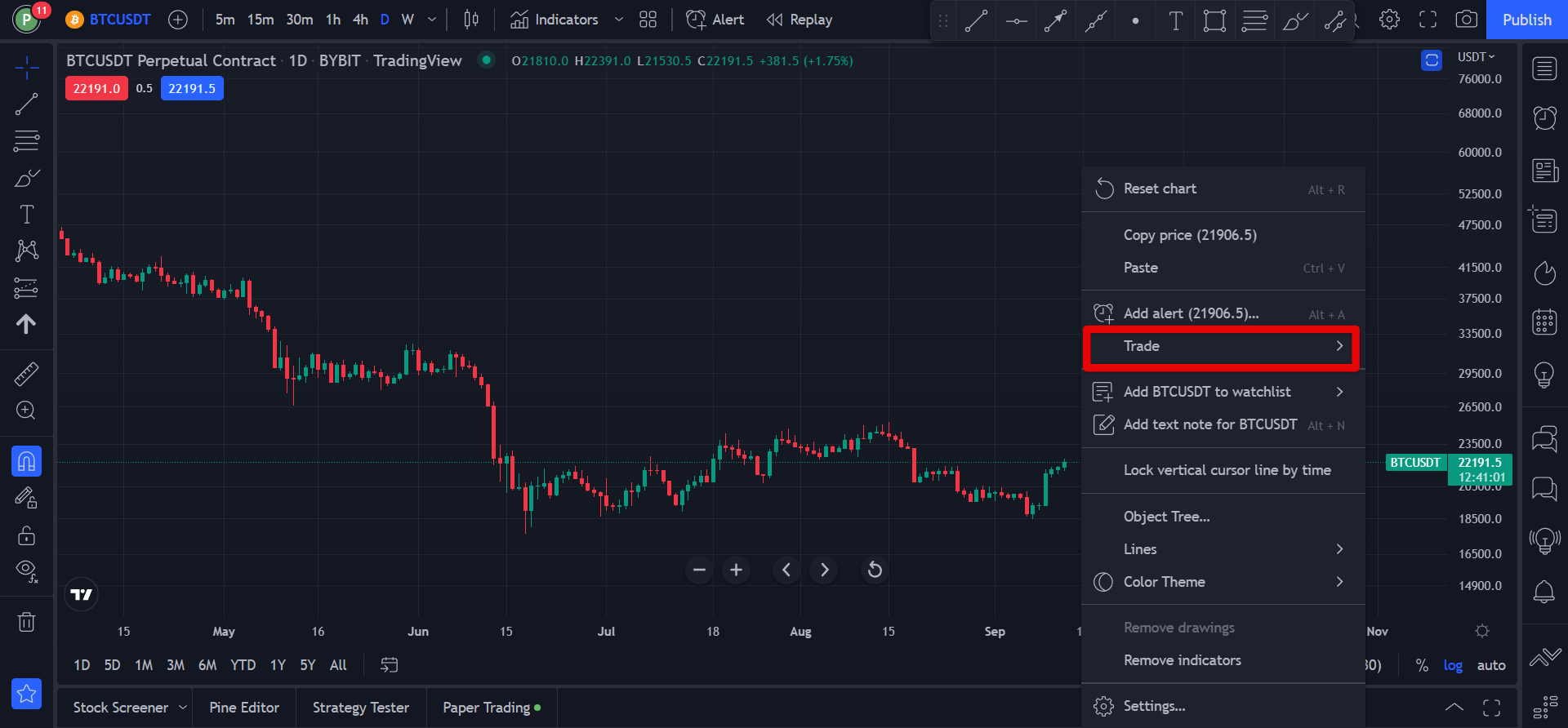Image resolution: width=1568 pixels, height=728 pixels.
Task: Select the 15m timeframe
Action: [x=261, y=20]
